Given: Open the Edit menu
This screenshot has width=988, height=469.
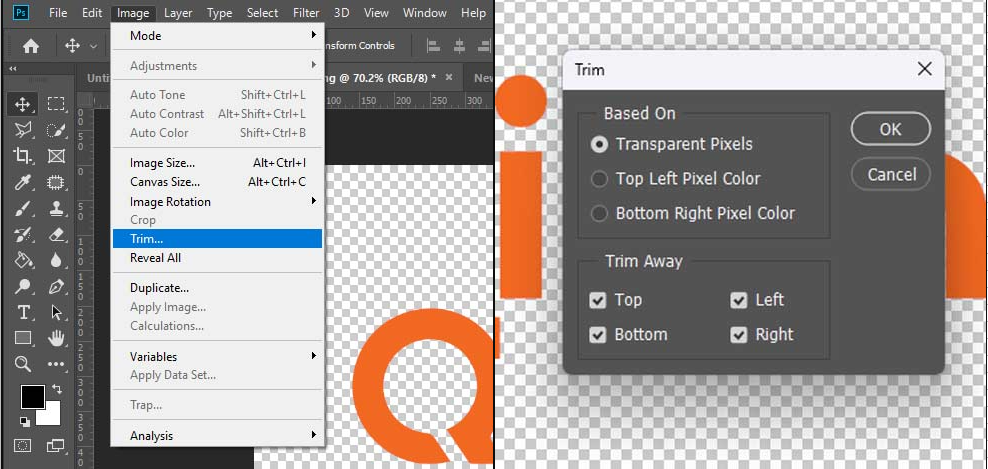Looking at the screenshot, I should tap(92, 13).
